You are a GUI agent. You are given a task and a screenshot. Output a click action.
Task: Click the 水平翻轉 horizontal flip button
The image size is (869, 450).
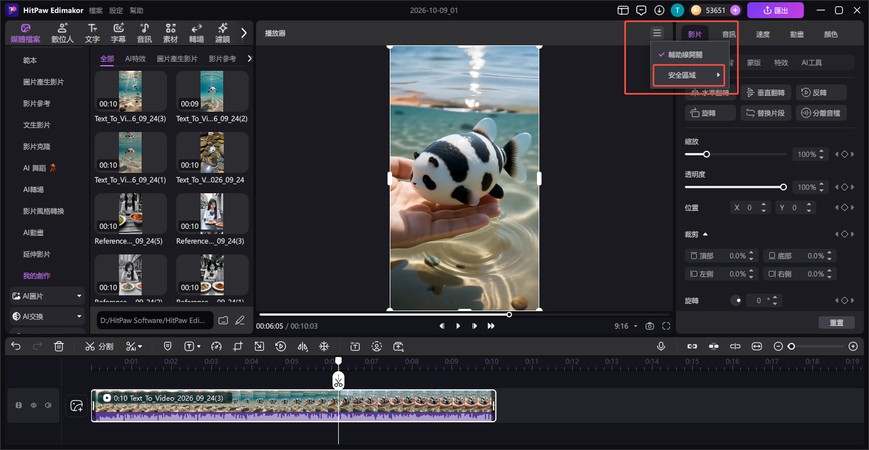pos(710,93)
